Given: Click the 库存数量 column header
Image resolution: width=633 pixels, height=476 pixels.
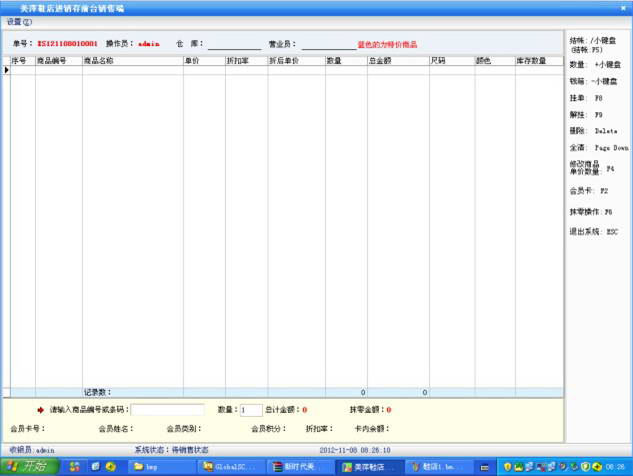Looking at the screenshot, I should pyautogui.click(x=539, y=61).
